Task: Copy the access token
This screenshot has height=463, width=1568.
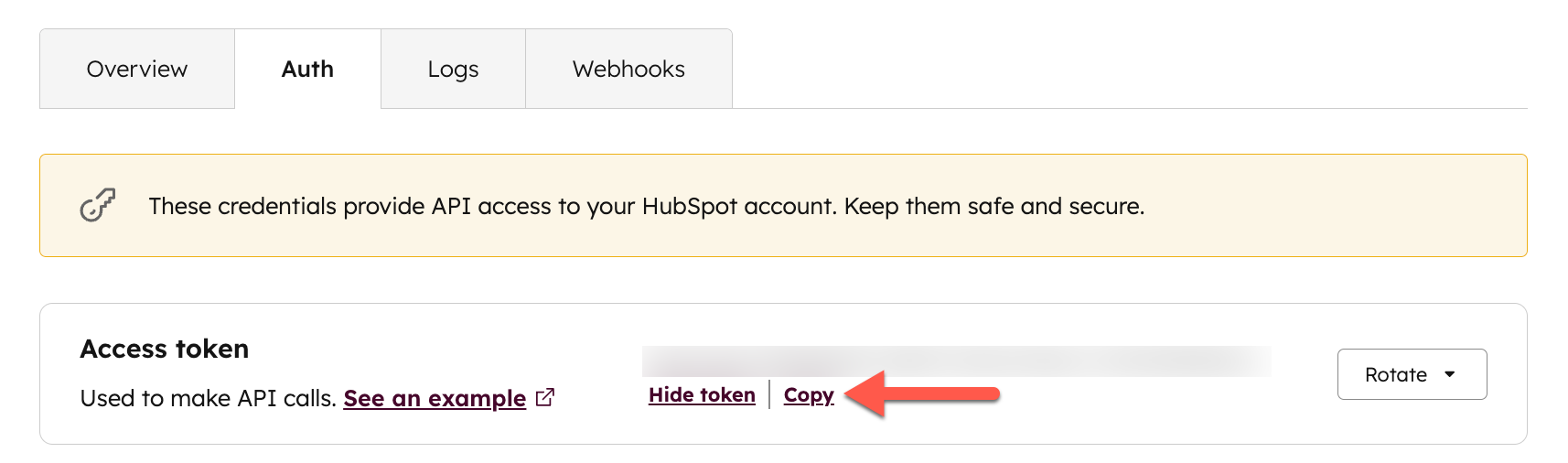Action: coord(809,395)
